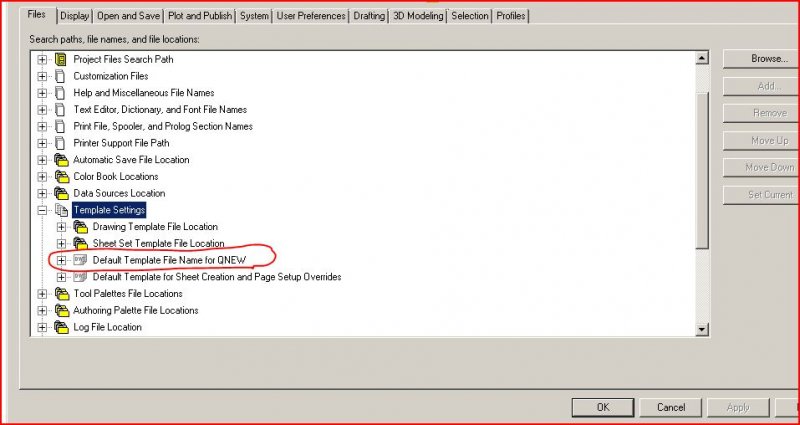Click the Text Editor, Dictionary, and Font icon

(x=61, y=110)
